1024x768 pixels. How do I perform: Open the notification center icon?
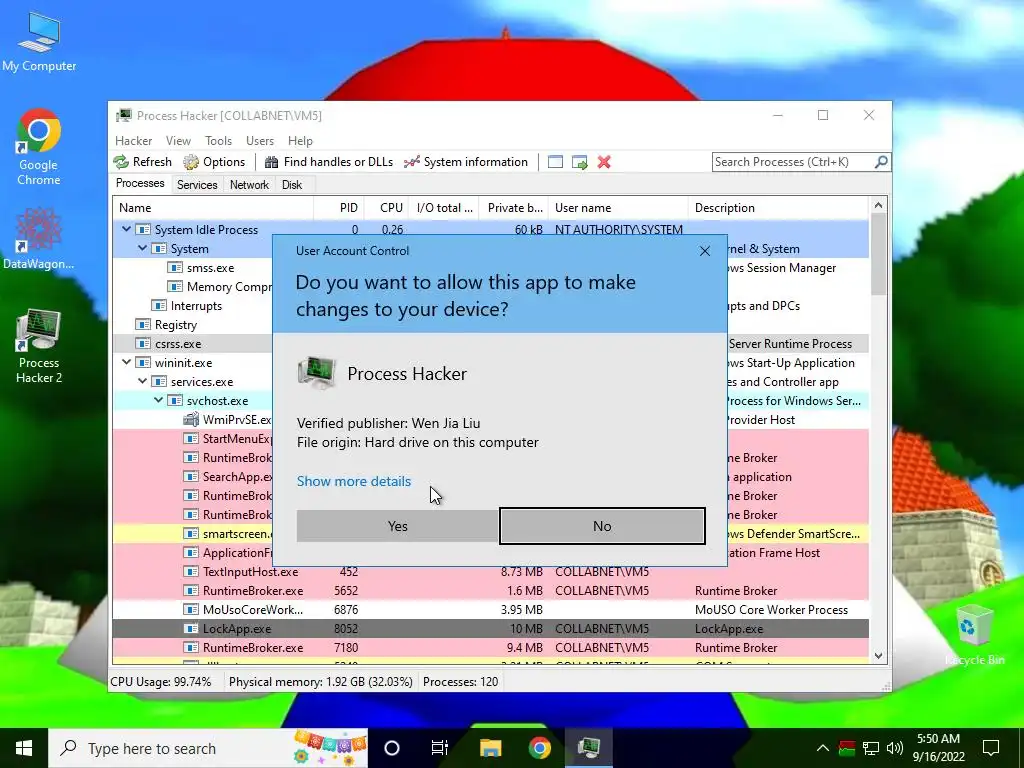pos(991,748)
